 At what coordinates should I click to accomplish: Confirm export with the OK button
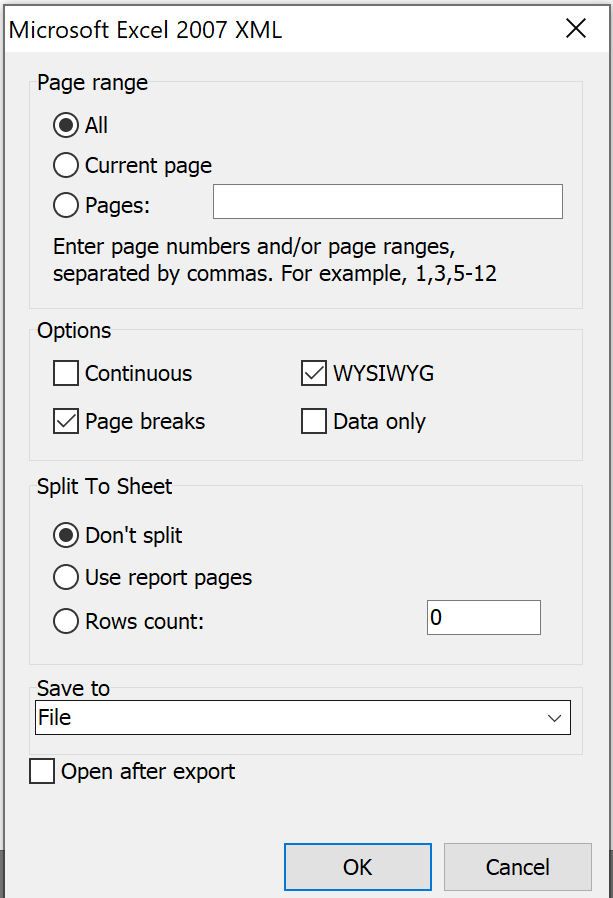click(x=357, y=867)
